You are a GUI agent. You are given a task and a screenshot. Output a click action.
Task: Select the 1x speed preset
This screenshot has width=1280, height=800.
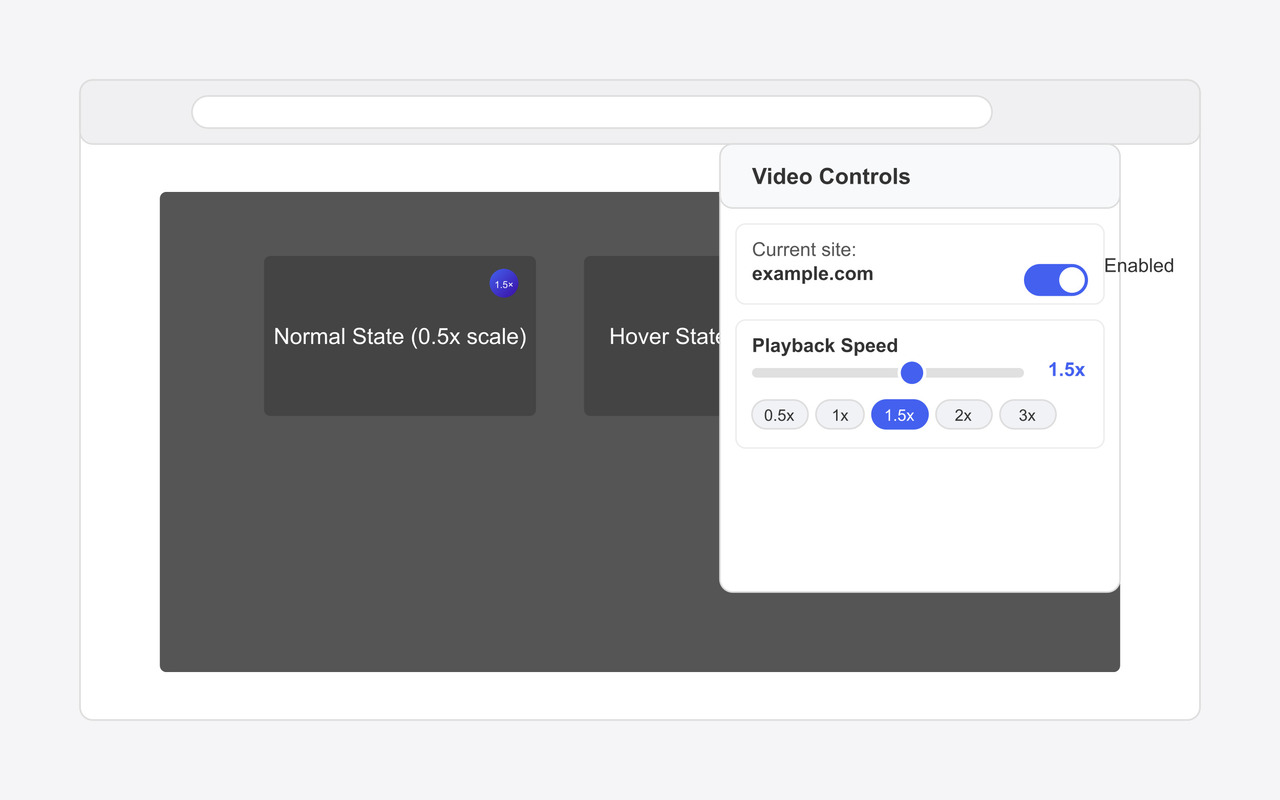pos(840,415)
